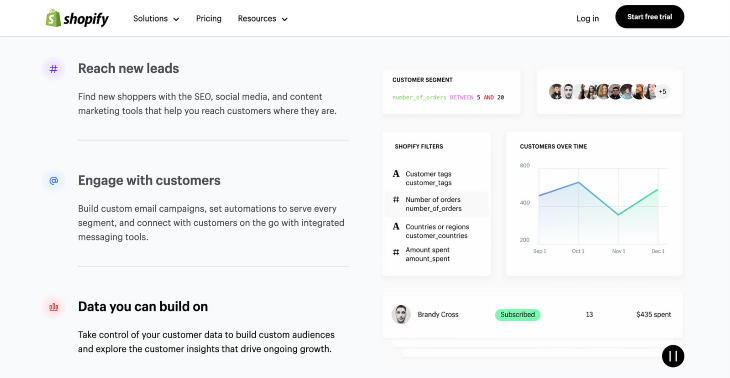Image resolution: width=730 pixels, height=378 pixels.
Task: Click the @ icon beside Engage with customers
Action: pos(54,181)
